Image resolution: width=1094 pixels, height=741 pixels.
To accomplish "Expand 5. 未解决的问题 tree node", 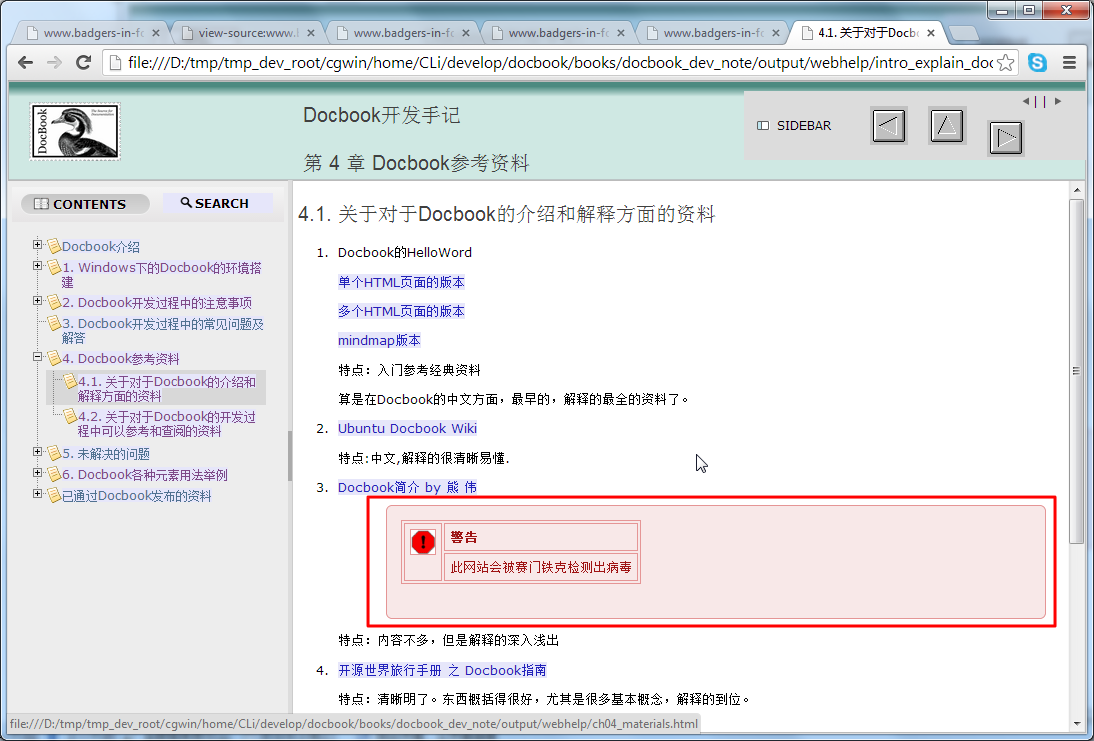I will [x=38, y=451].
